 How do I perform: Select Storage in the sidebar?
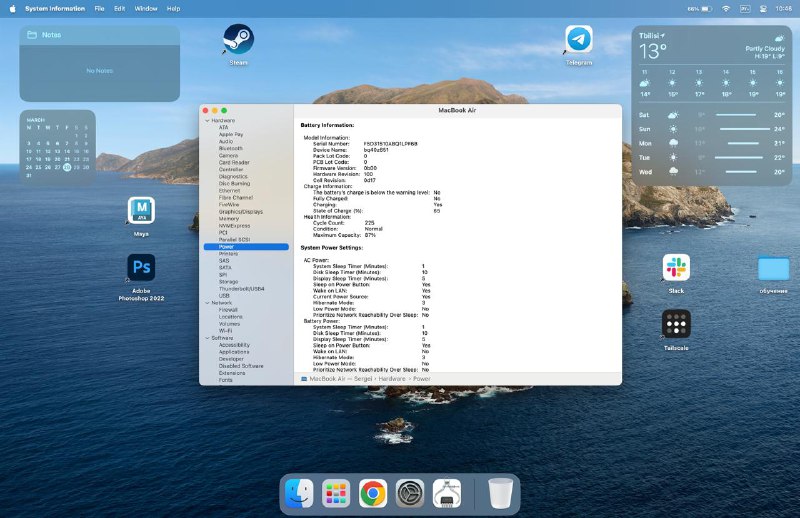coord(228,282)
